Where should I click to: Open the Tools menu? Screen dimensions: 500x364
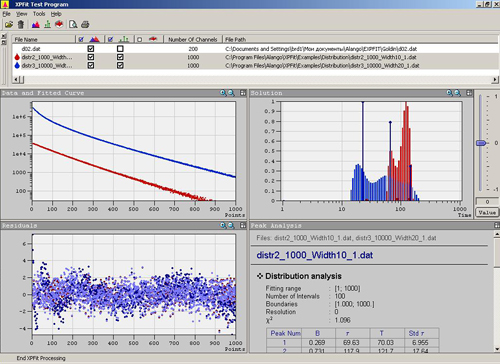tap(39, 14)
